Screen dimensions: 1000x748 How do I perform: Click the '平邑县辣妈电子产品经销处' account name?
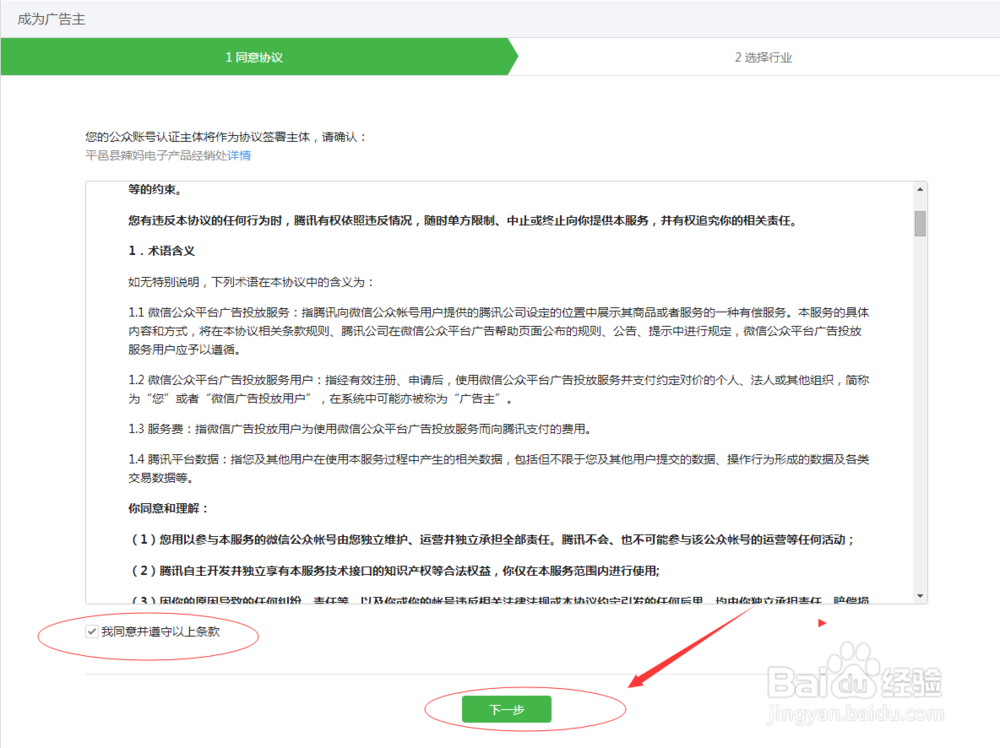pyautogui.click(x=156, y=156)
